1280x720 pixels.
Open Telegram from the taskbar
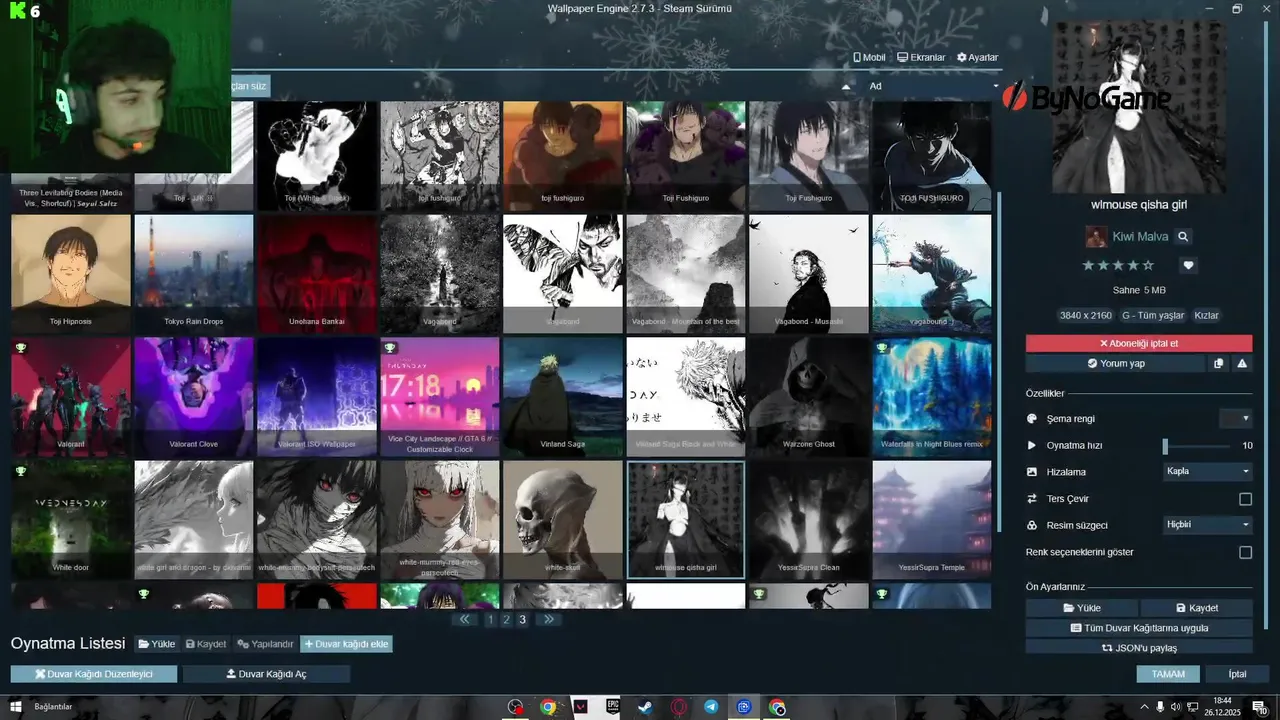tap(711, 707)
